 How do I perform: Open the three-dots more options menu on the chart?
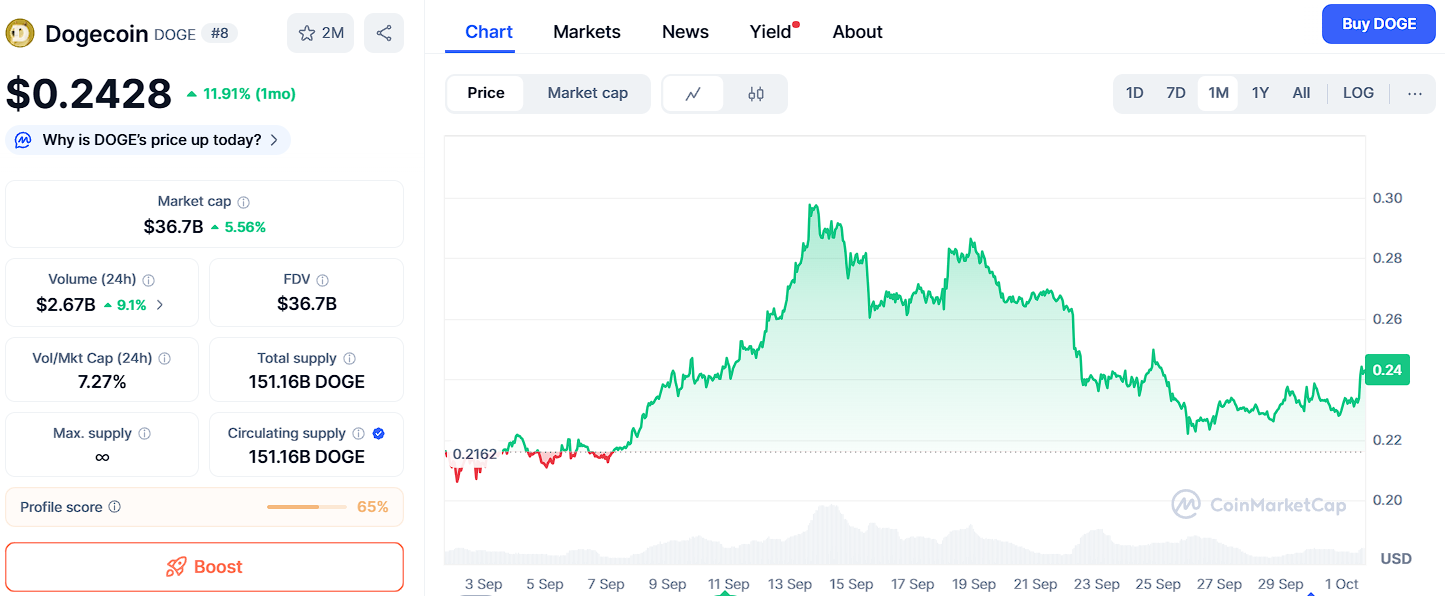click(x=1414, y=93)
